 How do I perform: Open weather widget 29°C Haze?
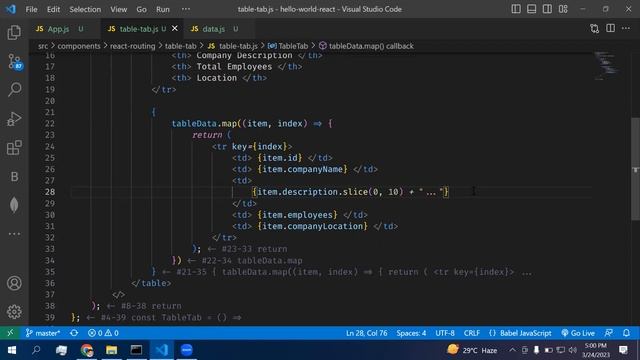pyautogui.click(x=472, y=350)
